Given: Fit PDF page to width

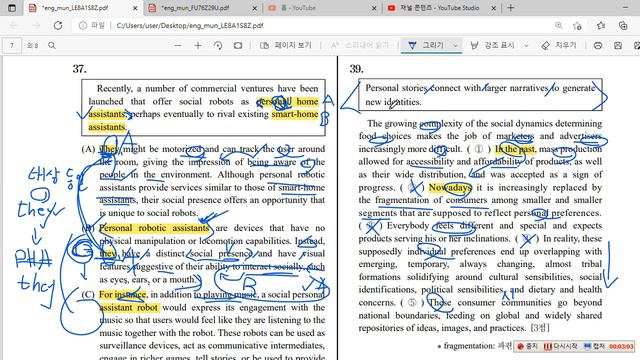Looking at the screenshot, I should pos(238,45).
